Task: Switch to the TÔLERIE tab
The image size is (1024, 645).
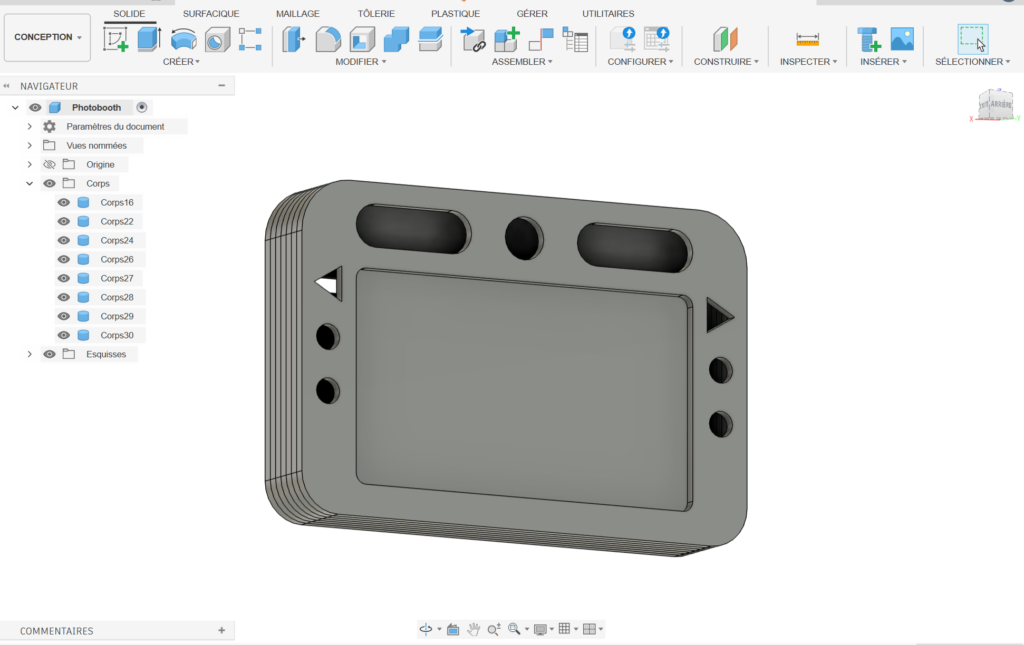Action: (376, 14)
